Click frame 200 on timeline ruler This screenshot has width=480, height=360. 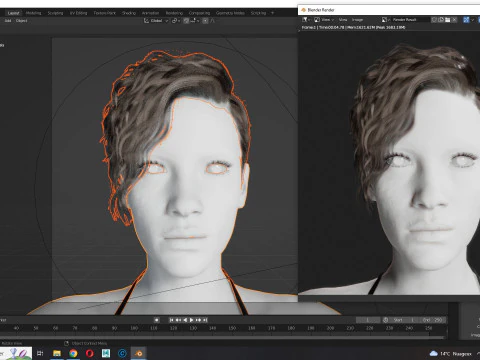click(x=330, y=328)
